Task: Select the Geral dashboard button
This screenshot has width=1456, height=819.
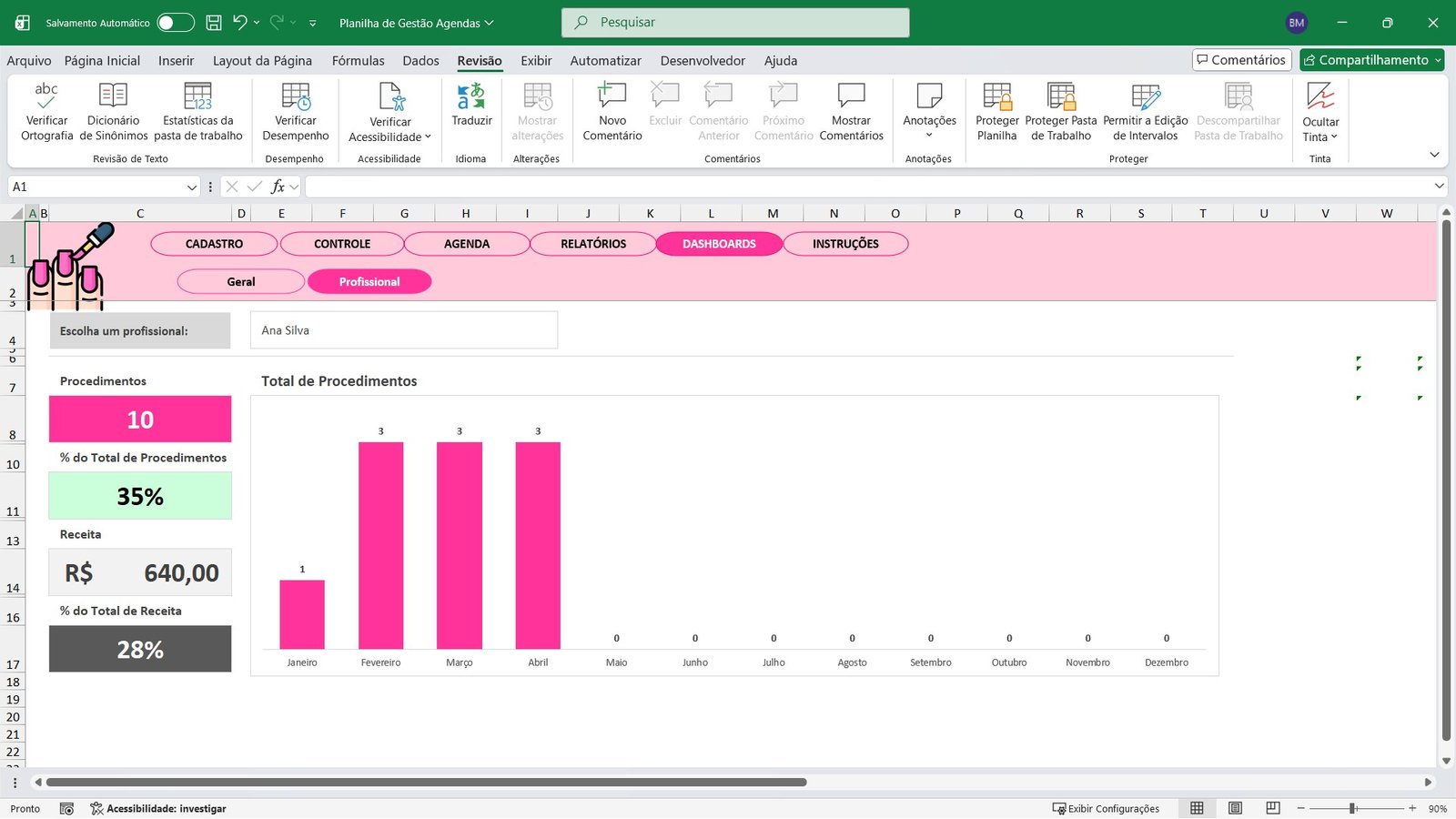Action: click(x=240, y=281)
